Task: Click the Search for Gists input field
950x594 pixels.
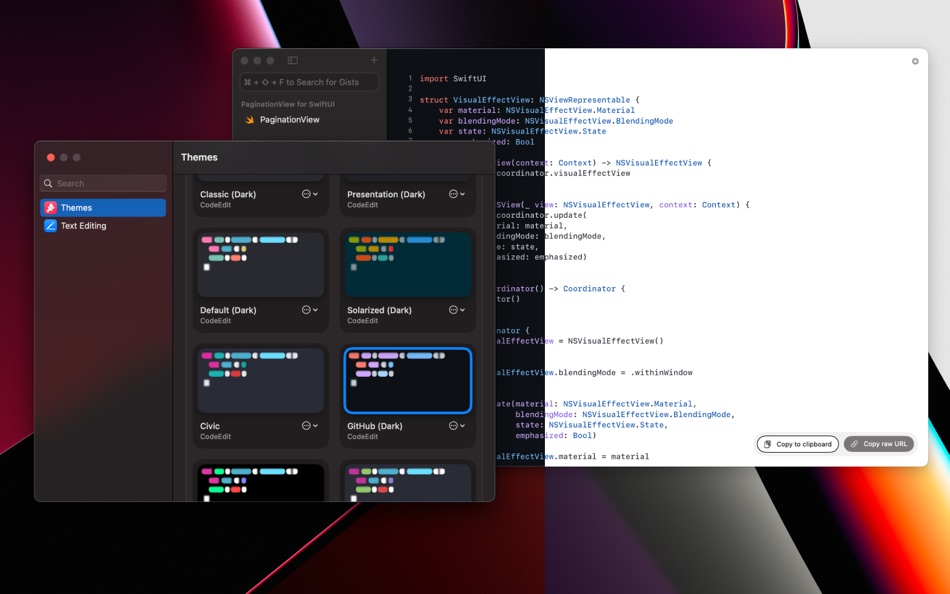Action: [x=310, y=81]
